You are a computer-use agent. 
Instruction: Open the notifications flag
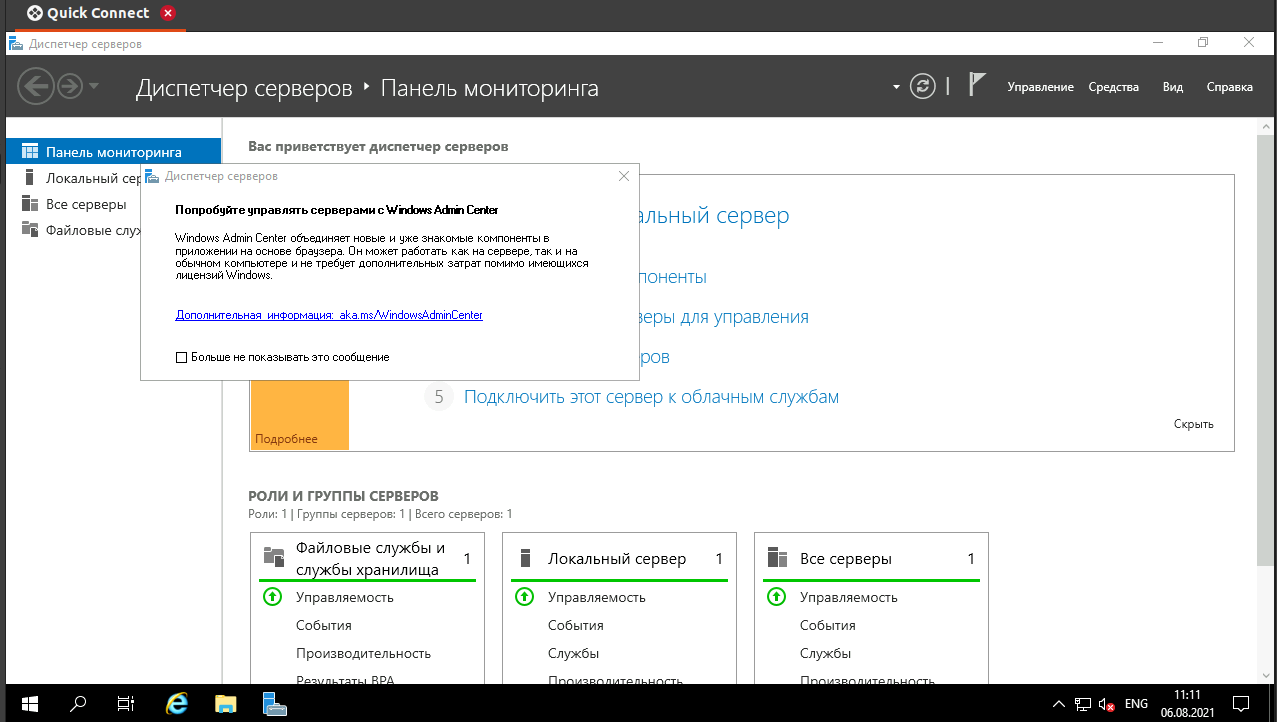[x=977, y=85]
